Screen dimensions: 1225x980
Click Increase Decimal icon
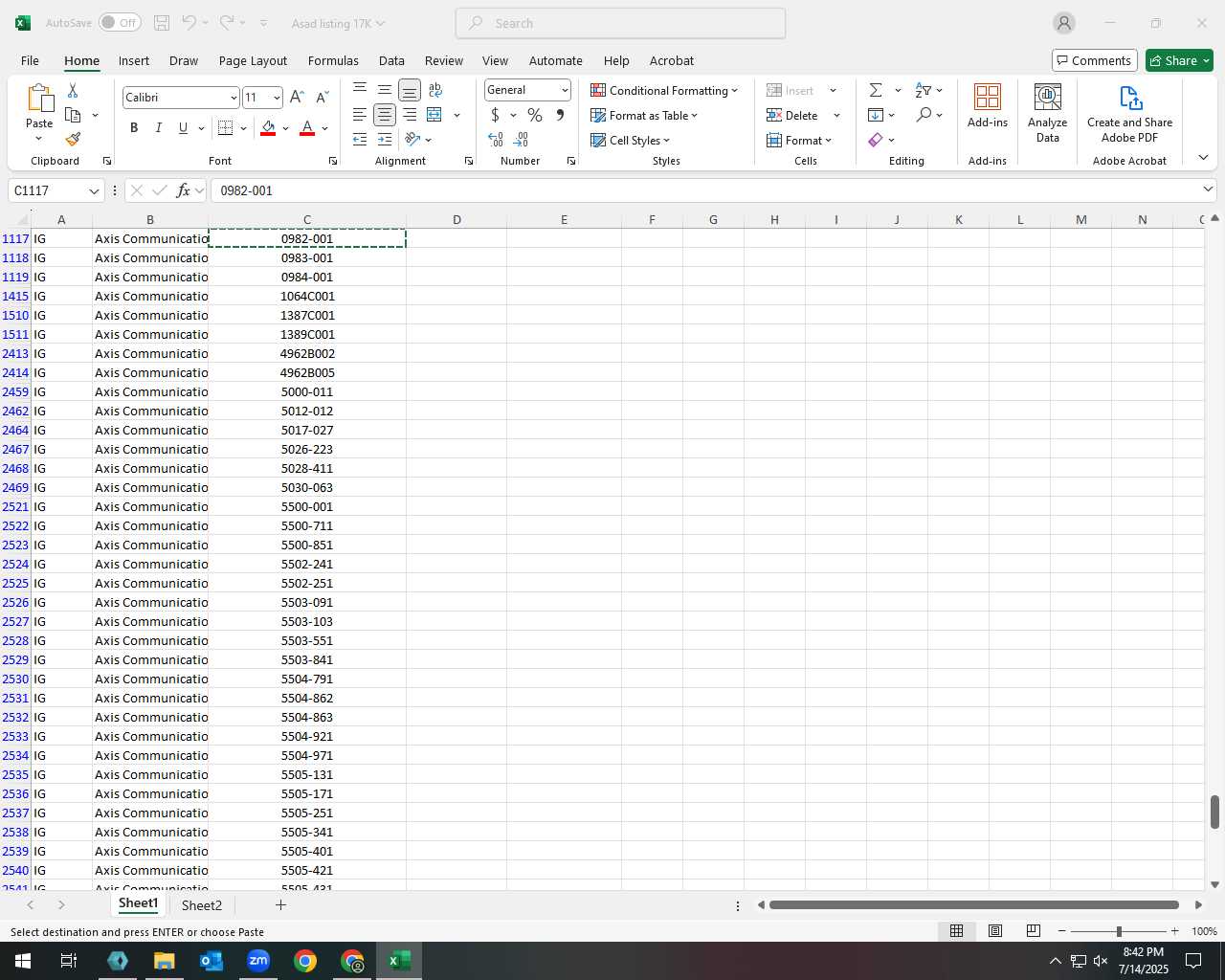point(496,140)
